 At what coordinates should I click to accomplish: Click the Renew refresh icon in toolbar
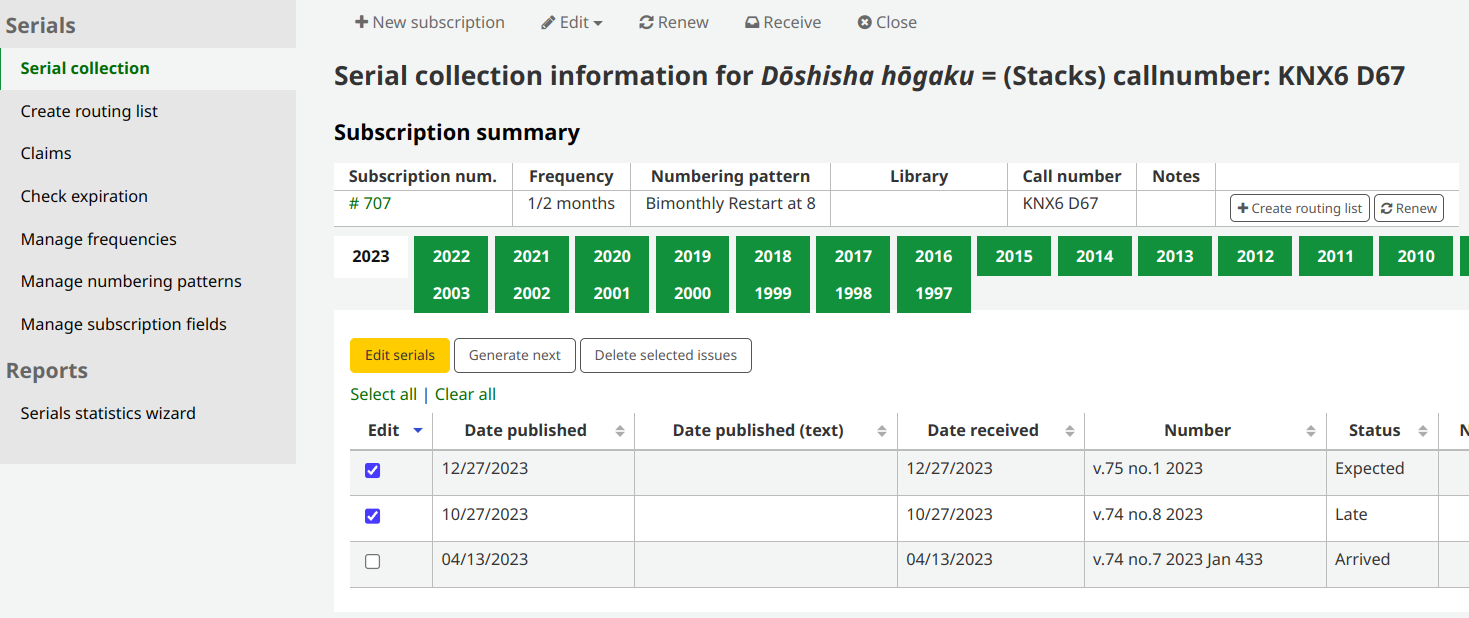646,23
